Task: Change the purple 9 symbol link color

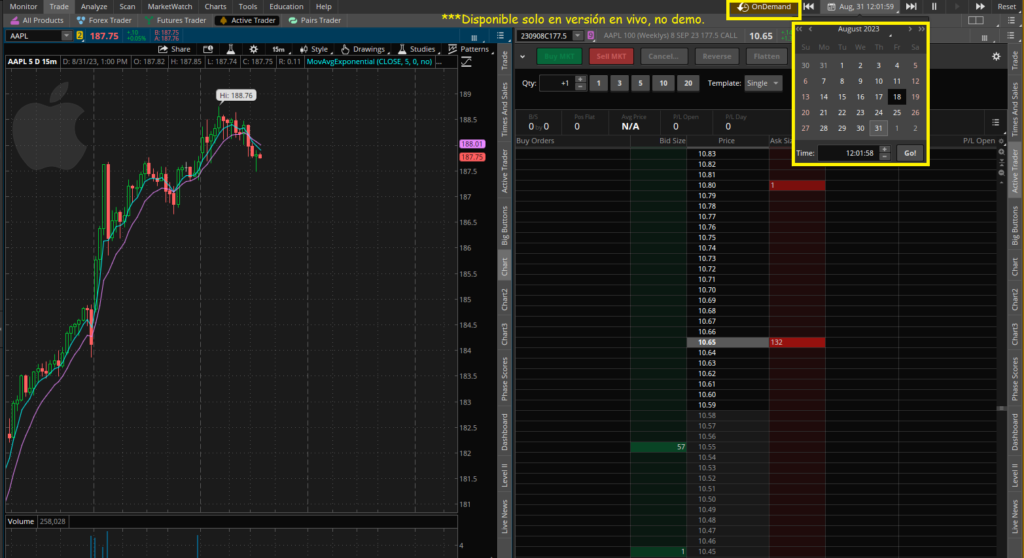Action: (x=590, y=36)
